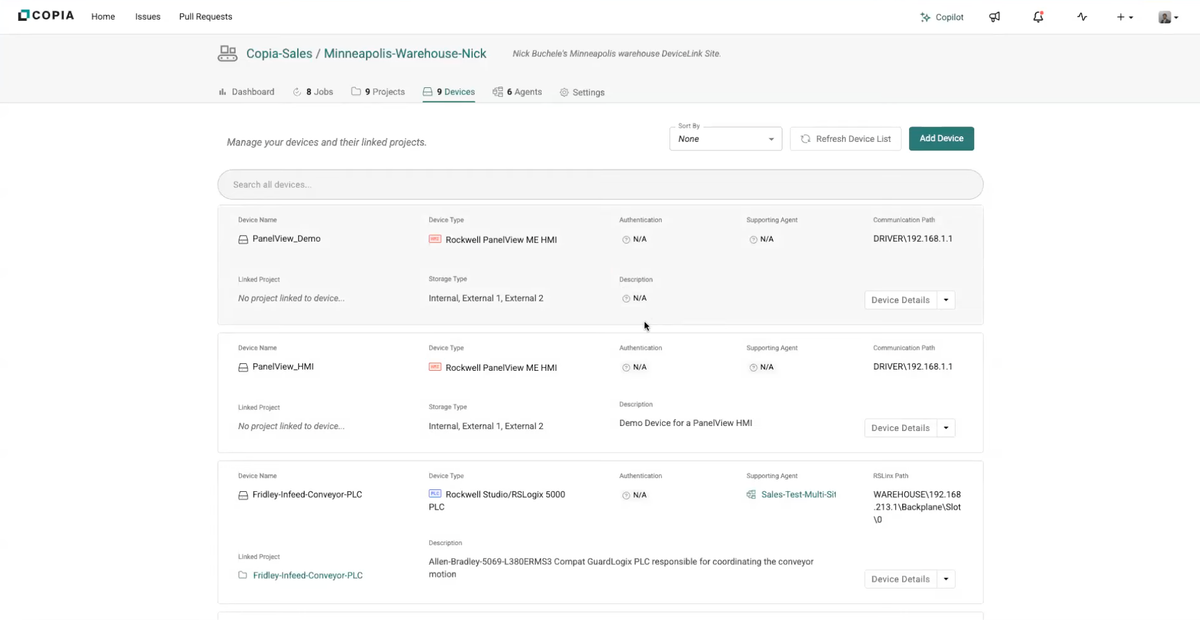
Task: Click Fridley-Infeed-Conveyor-PLC authentication N/A icon
Action: point(626,496)
